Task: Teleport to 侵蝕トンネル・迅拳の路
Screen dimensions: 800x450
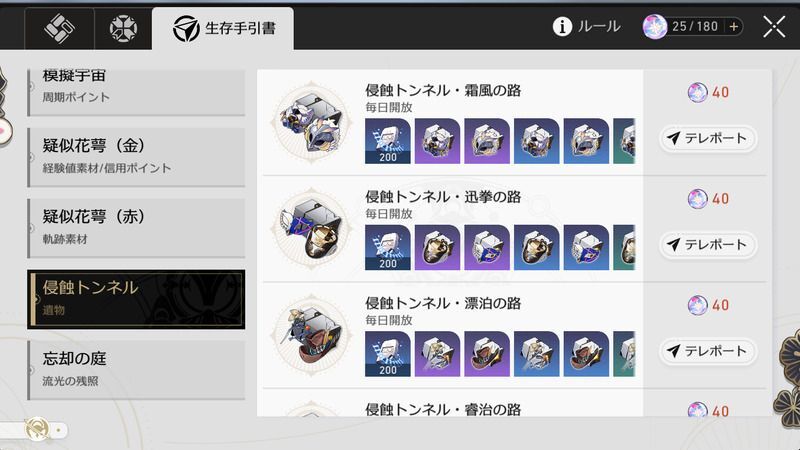Action: point(708,245)
